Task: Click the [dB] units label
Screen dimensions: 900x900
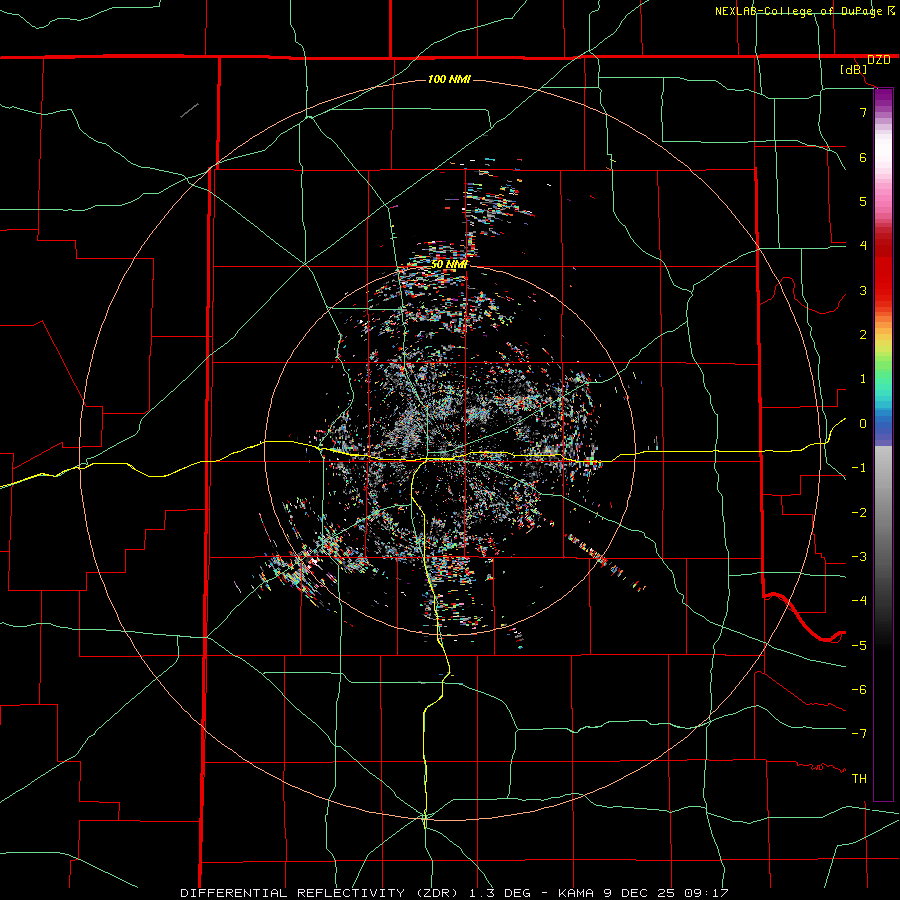Action: (854, 70)
